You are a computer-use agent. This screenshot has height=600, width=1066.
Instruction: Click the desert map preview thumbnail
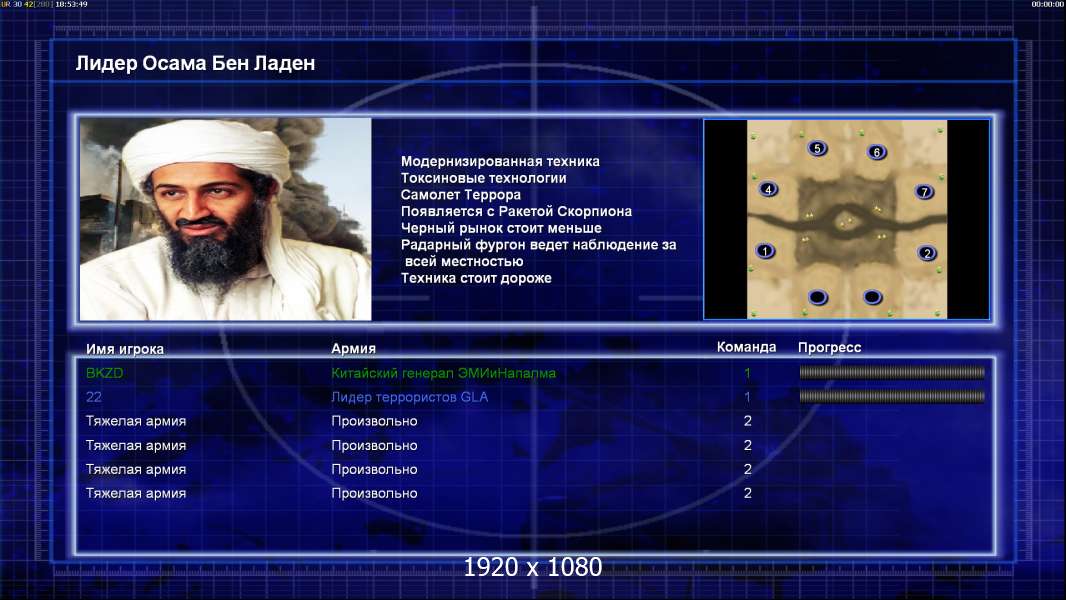point(846,219)
